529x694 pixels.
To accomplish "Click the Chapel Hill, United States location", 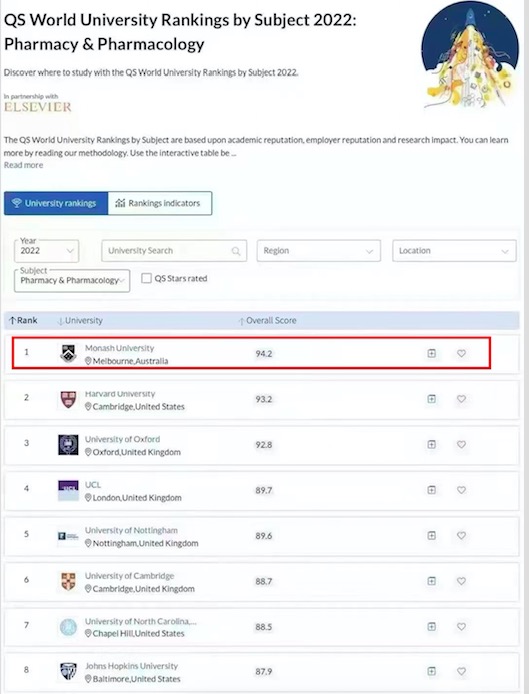I will point(135,634).
